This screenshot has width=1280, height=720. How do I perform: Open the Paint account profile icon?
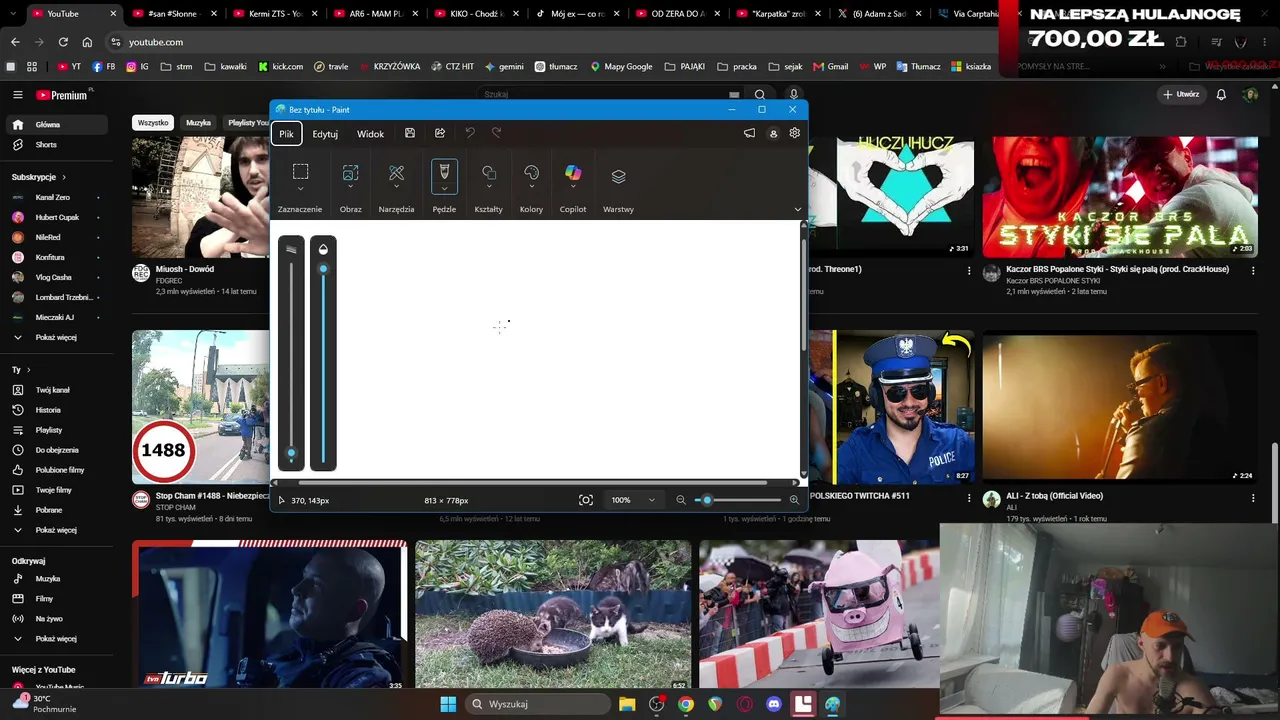click(773, 133)
